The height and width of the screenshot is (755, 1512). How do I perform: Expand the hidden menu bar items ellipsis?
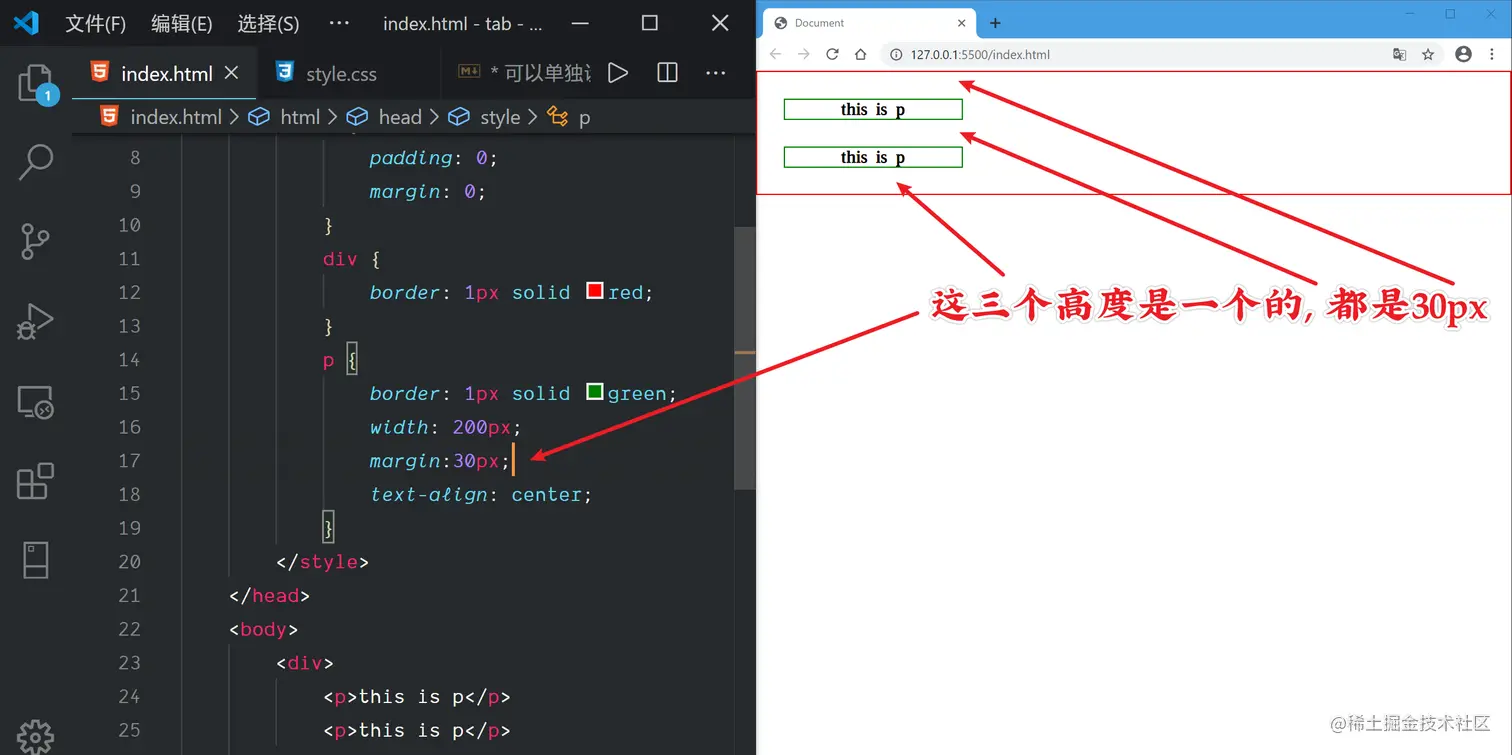[339, 23]
